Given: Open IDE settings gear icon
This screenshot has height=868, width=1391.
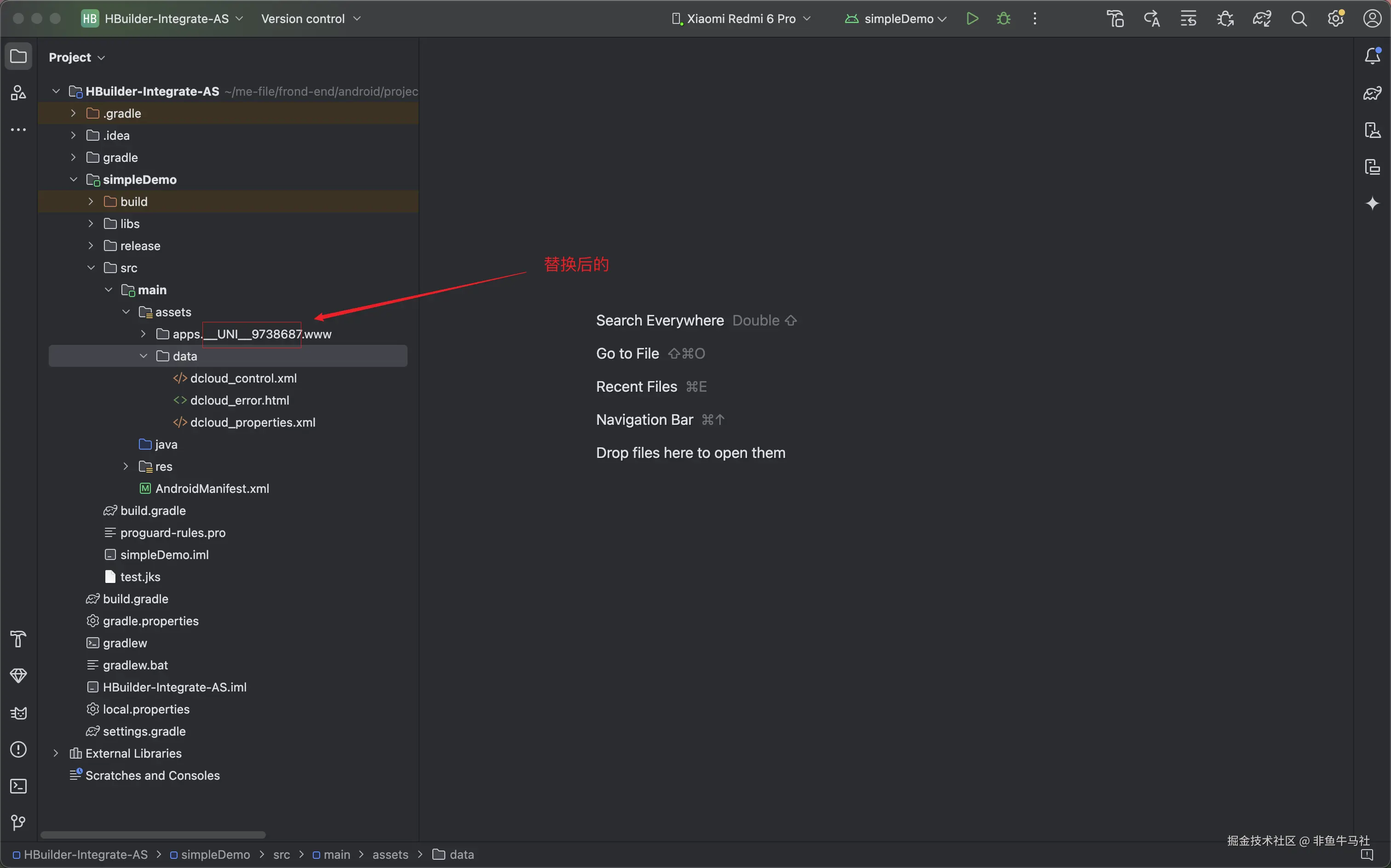Looking at the screenshot, I should point(1335,18).
